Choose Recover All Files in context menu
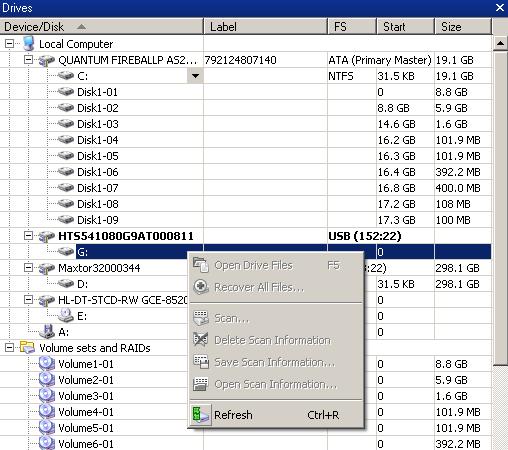508x450 pixels. (276, 287)
